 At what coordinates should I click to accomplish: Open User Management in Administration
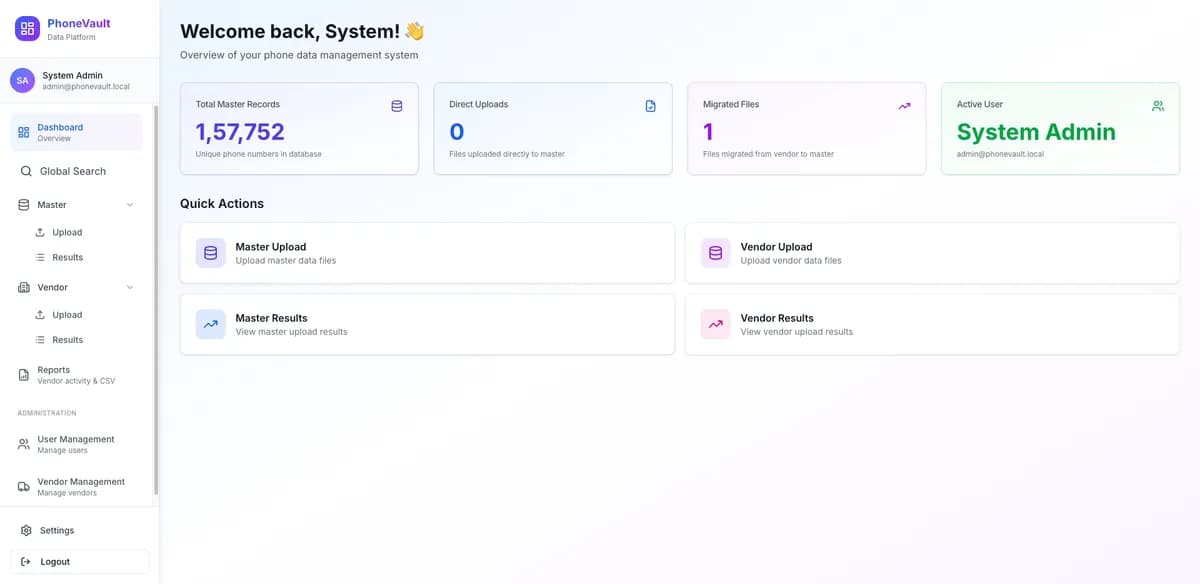76,444
